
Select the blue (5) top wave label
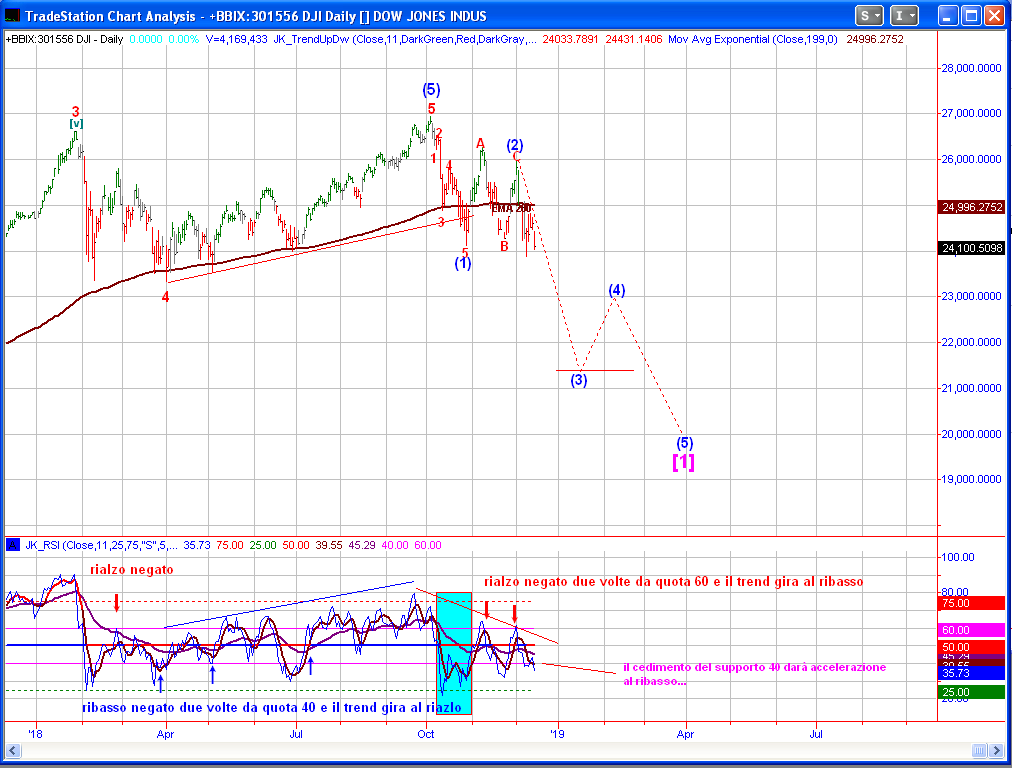tap(431, 89)
